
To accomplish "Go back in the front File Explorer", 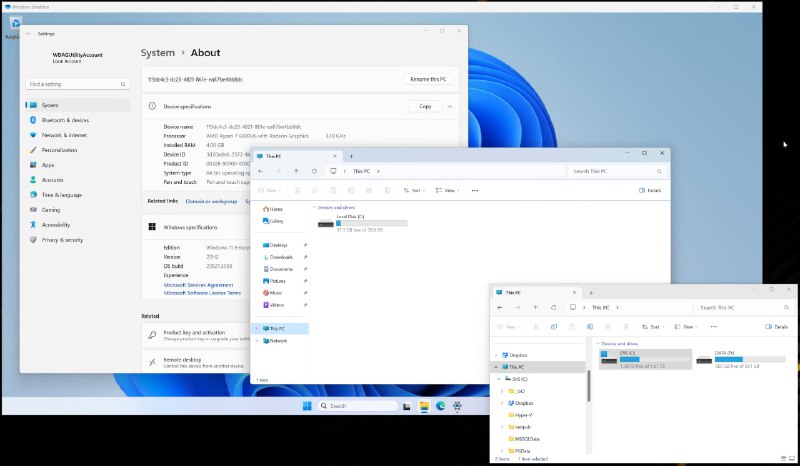I will point(499,308).
